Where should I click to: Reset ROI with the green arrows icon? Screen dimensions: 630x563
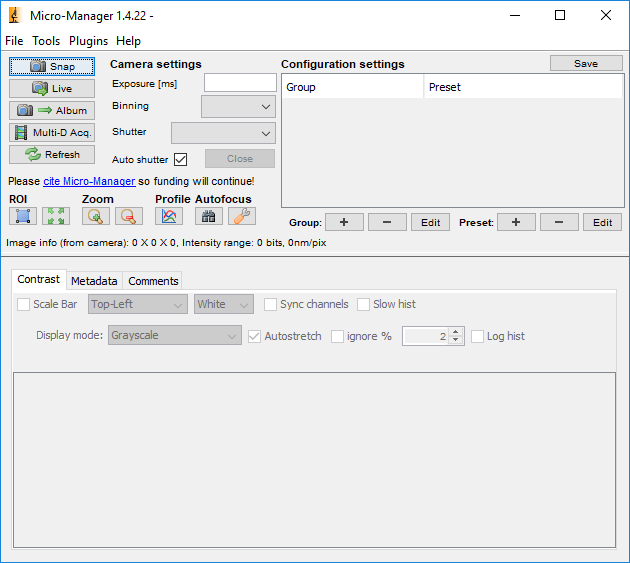pyautogui.click(x=56, y=215)
